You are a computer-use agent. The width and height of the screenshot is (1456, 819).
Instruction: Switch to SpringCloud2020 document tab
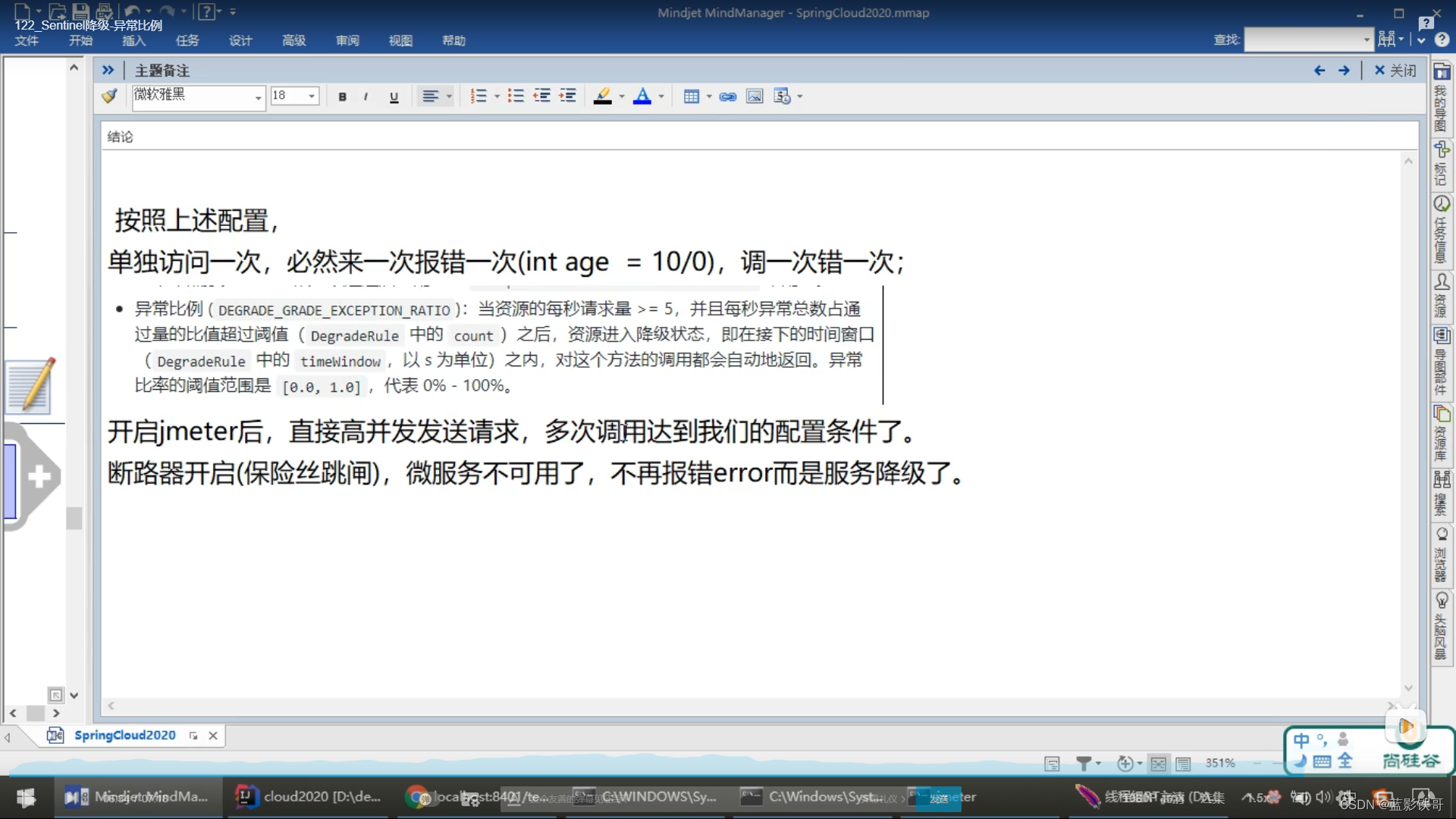tap(124, 735)
